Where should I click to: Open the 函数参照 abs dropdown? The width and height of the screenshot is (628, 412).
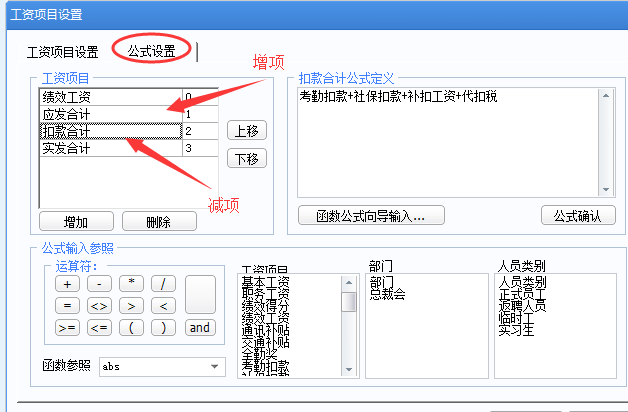click(x=214, y=367)
